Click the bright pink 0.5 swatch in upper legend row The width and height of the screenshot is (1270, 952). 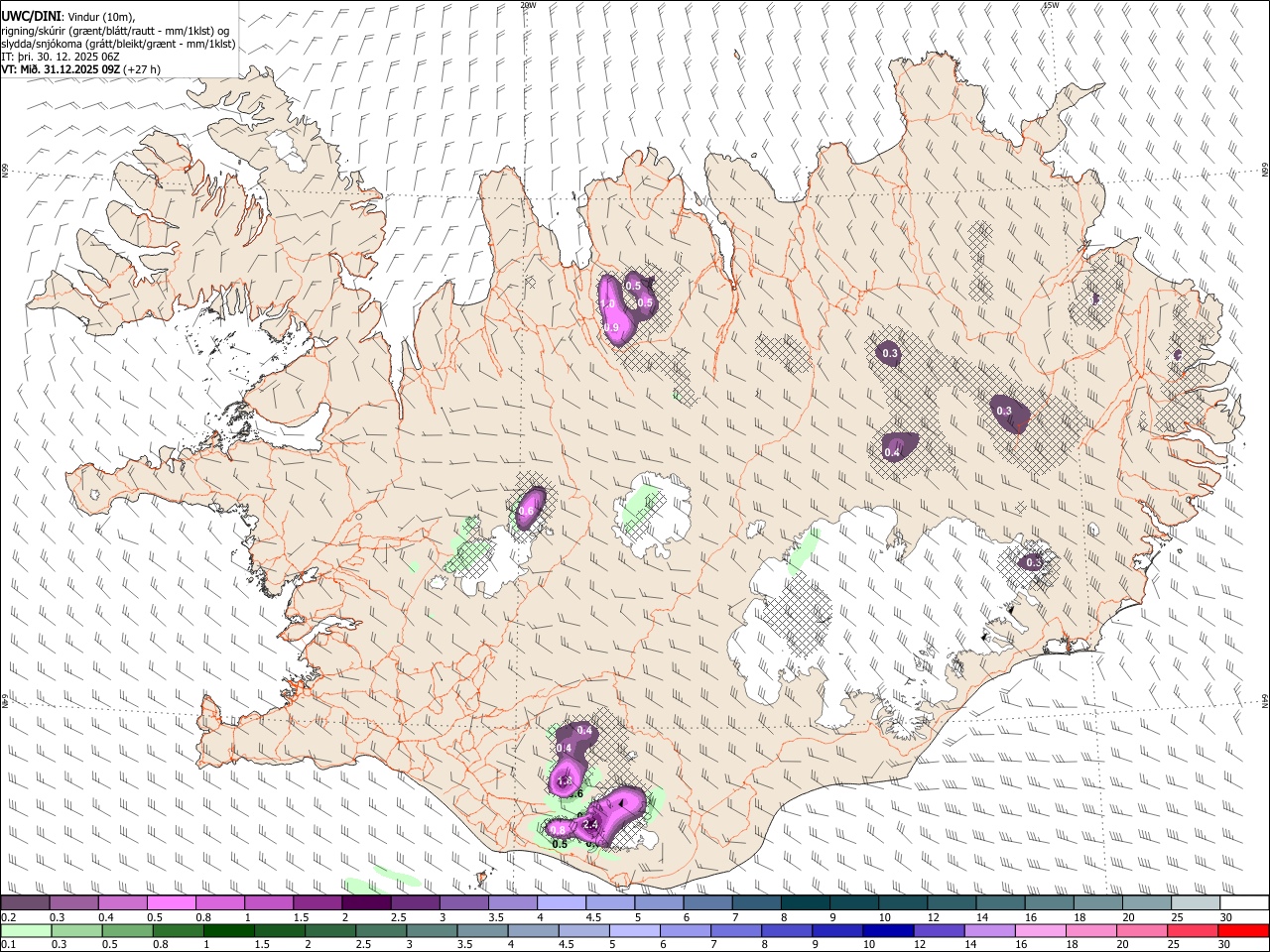point(171,903)
